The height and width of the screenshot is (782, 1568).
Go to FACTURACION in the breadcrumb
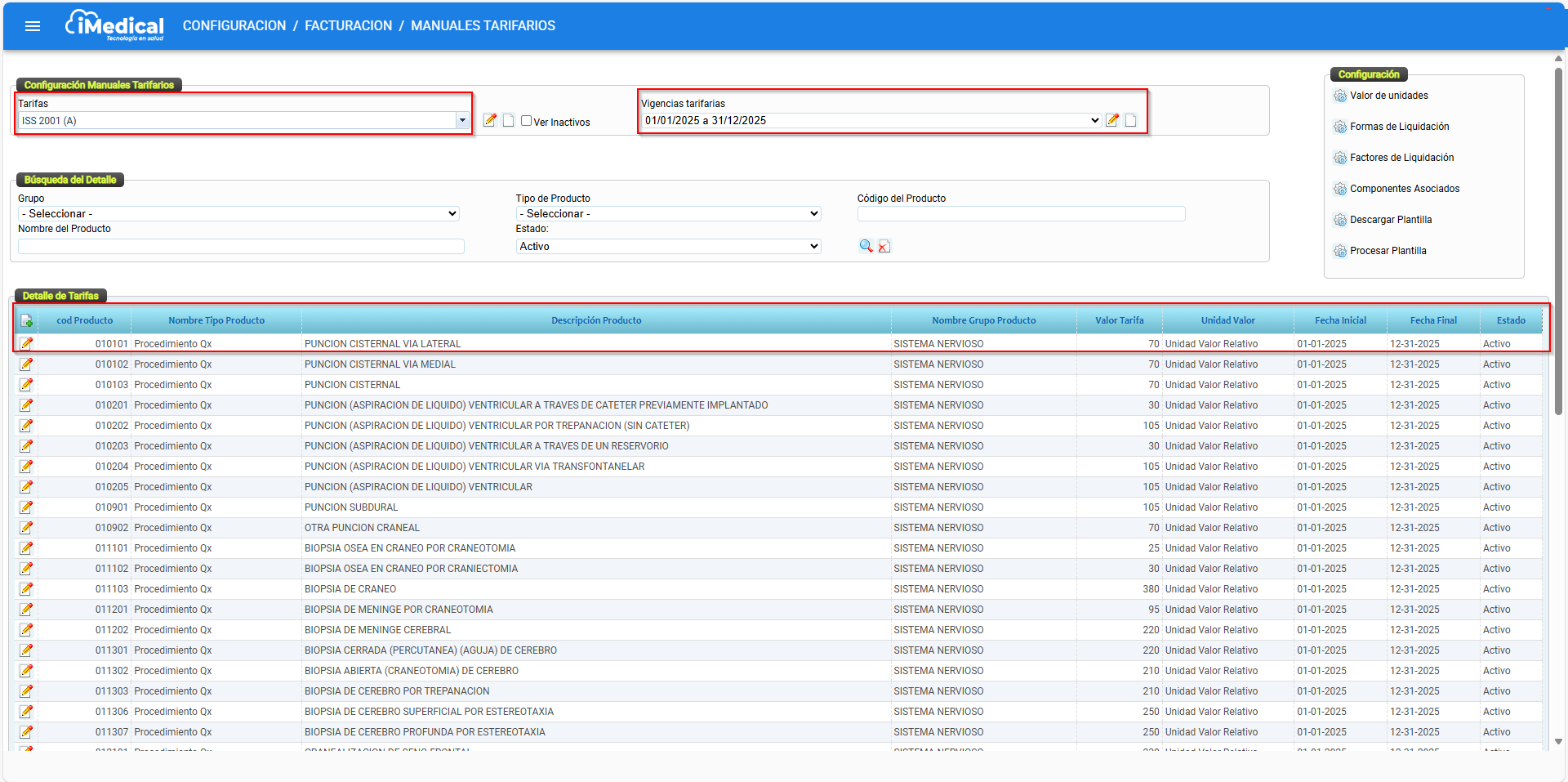(348, 26)
